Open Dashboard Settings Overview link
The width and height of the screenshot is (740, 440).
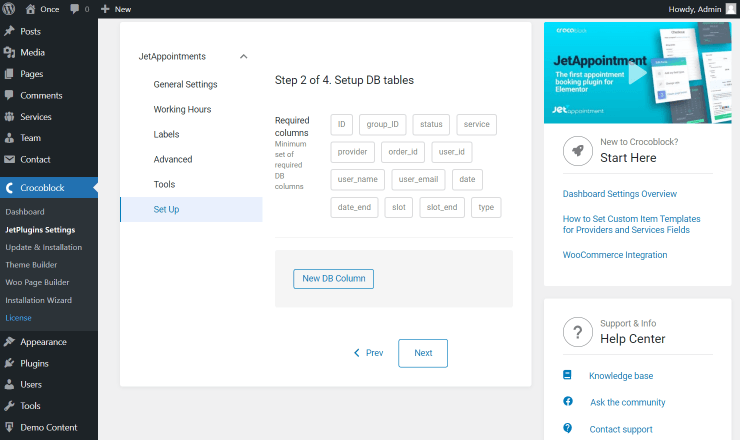click(619, 194)
